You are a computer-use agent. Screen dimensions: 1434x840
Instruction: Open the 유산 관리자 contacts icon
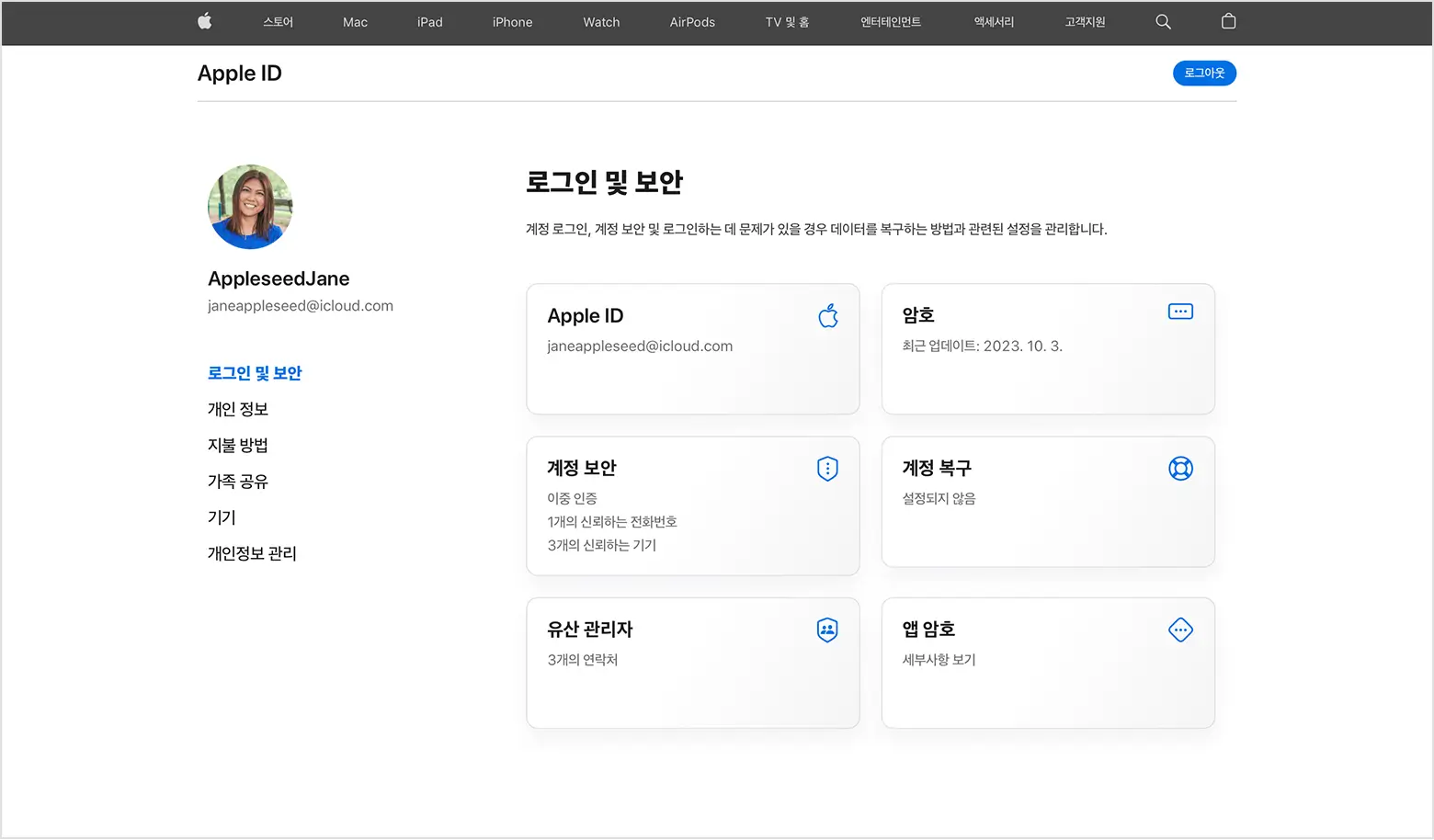pyautogui.click(x=827, y=630)
